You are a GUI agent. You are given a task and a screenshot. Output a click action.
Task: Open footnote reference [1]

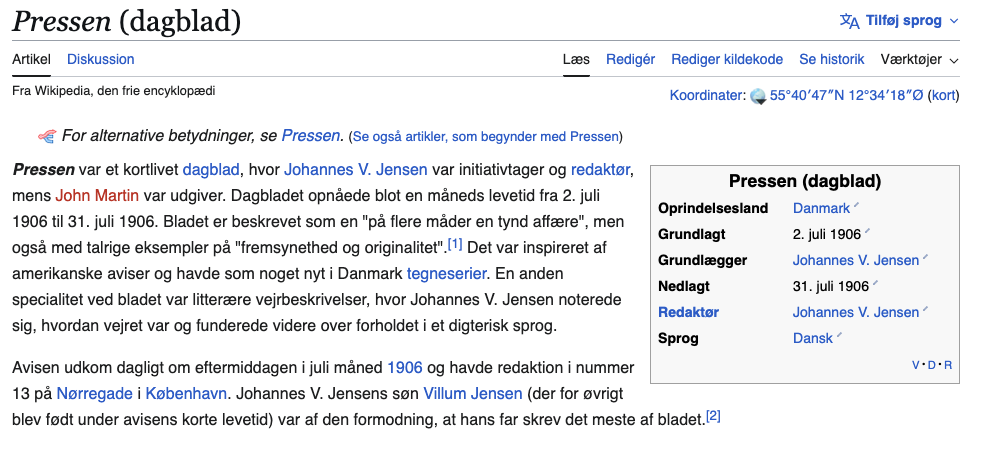point(455,244)
